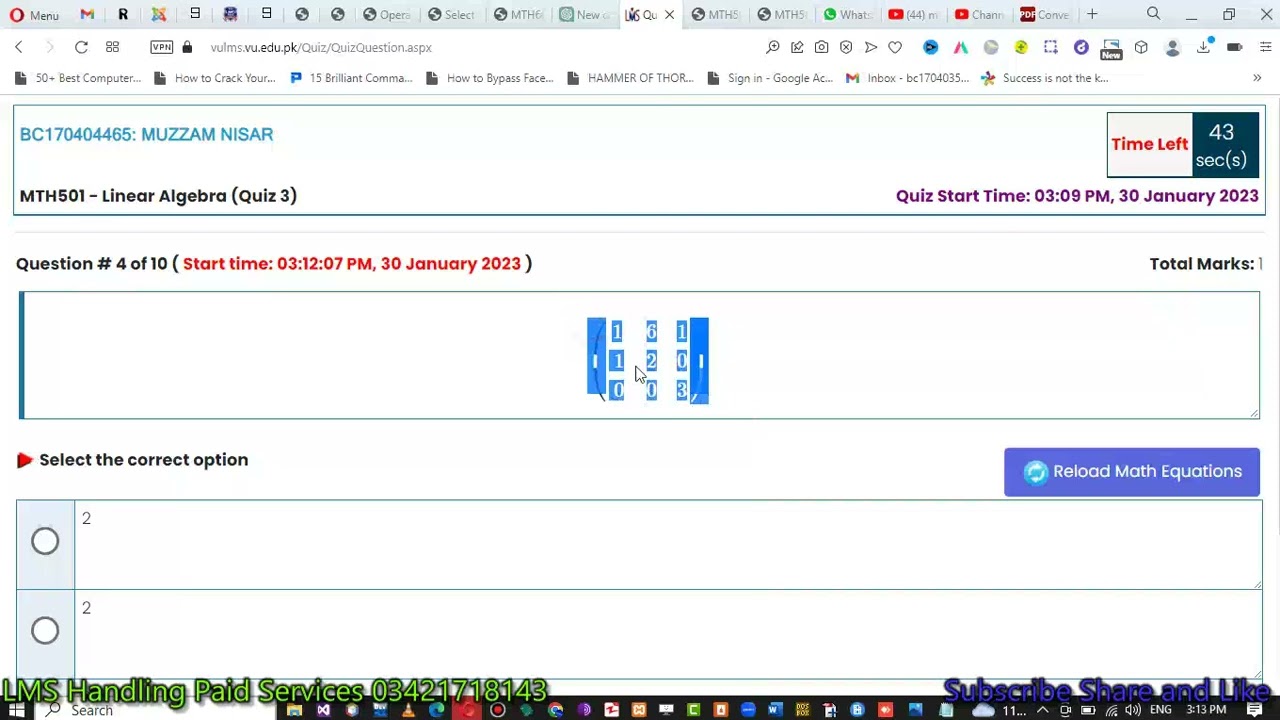1280x720 pixels.
Task: Reload the current page
Action: tap(81, 47)
